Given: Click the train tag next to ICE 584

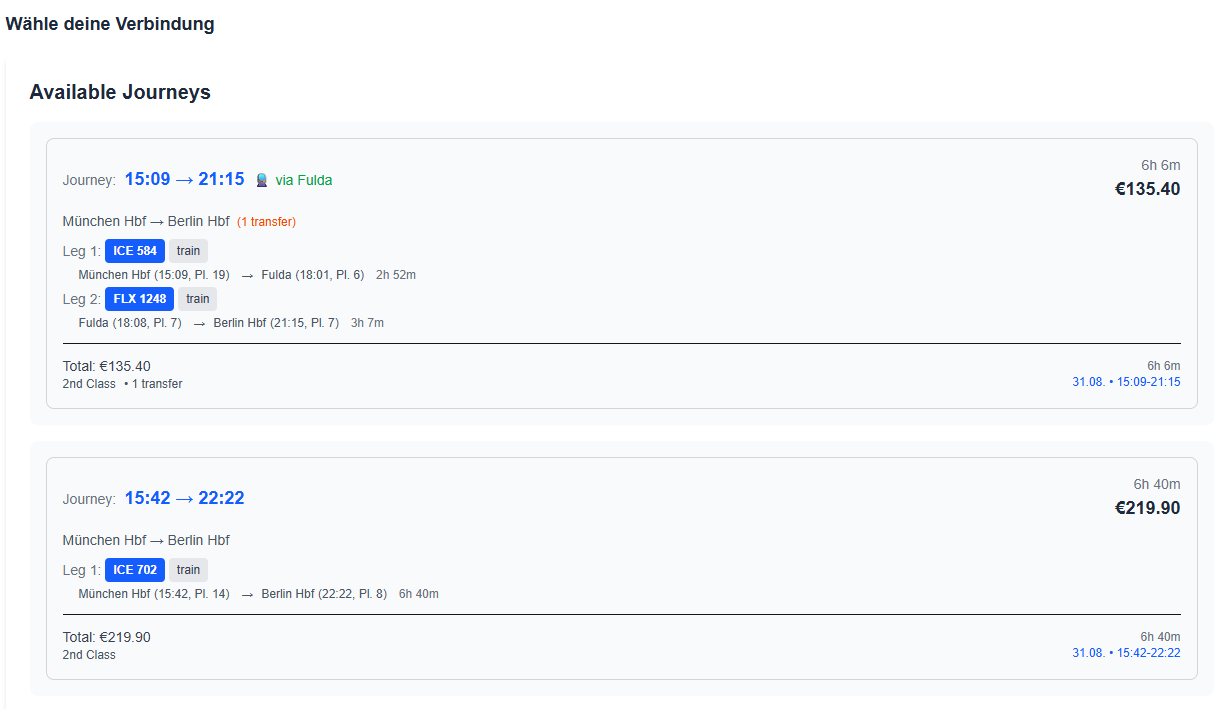Looking at the screenshot, I should click(x=188, y=251).
